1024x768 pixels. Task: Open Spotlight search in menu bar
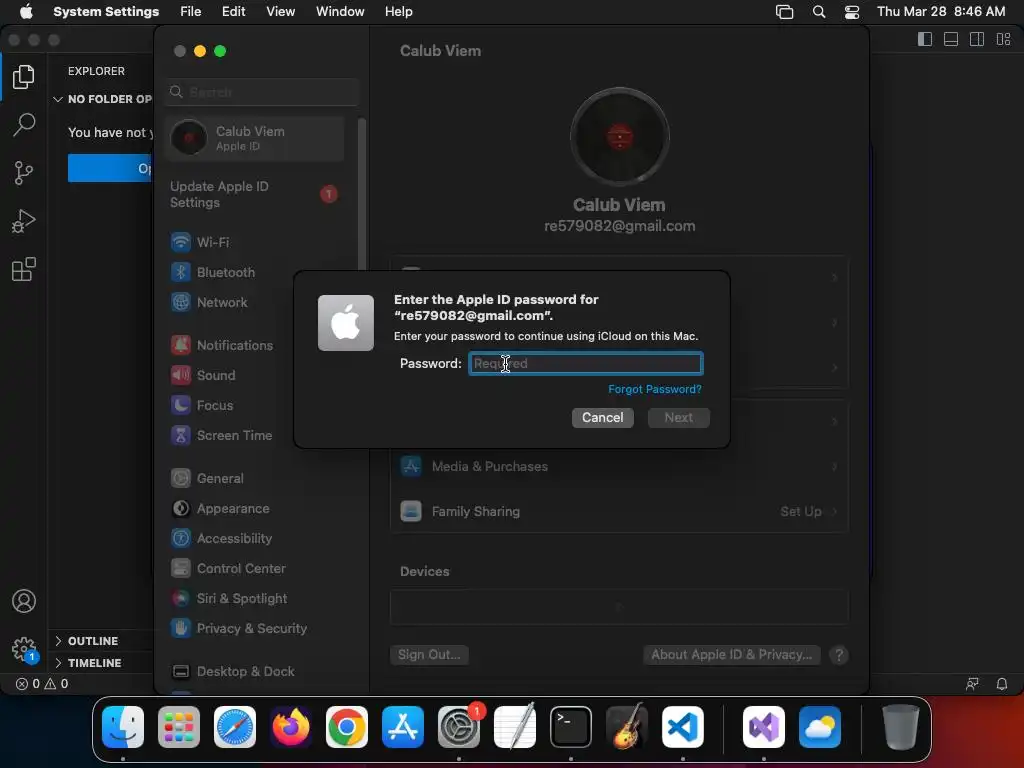[818, 12]
